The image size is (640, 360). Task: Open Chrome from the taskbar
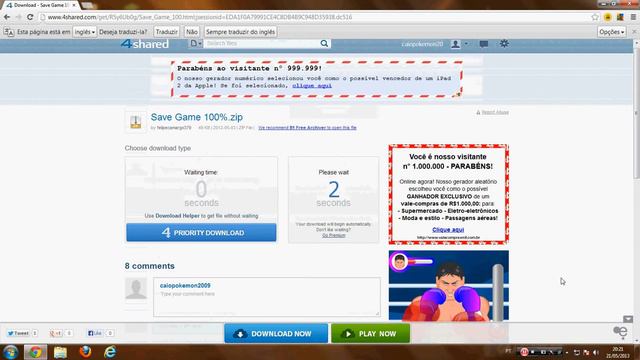(x=35, y=352)
